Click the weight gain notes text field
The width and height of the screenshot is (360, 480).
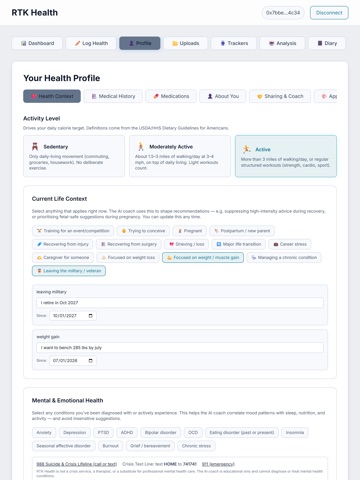click(180, 348)
